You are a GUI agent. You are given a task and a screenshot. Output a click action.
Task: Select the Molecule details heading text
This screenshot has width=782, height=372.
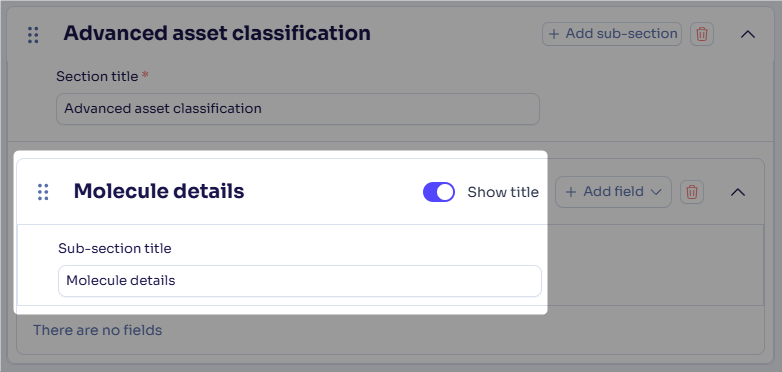159,191
